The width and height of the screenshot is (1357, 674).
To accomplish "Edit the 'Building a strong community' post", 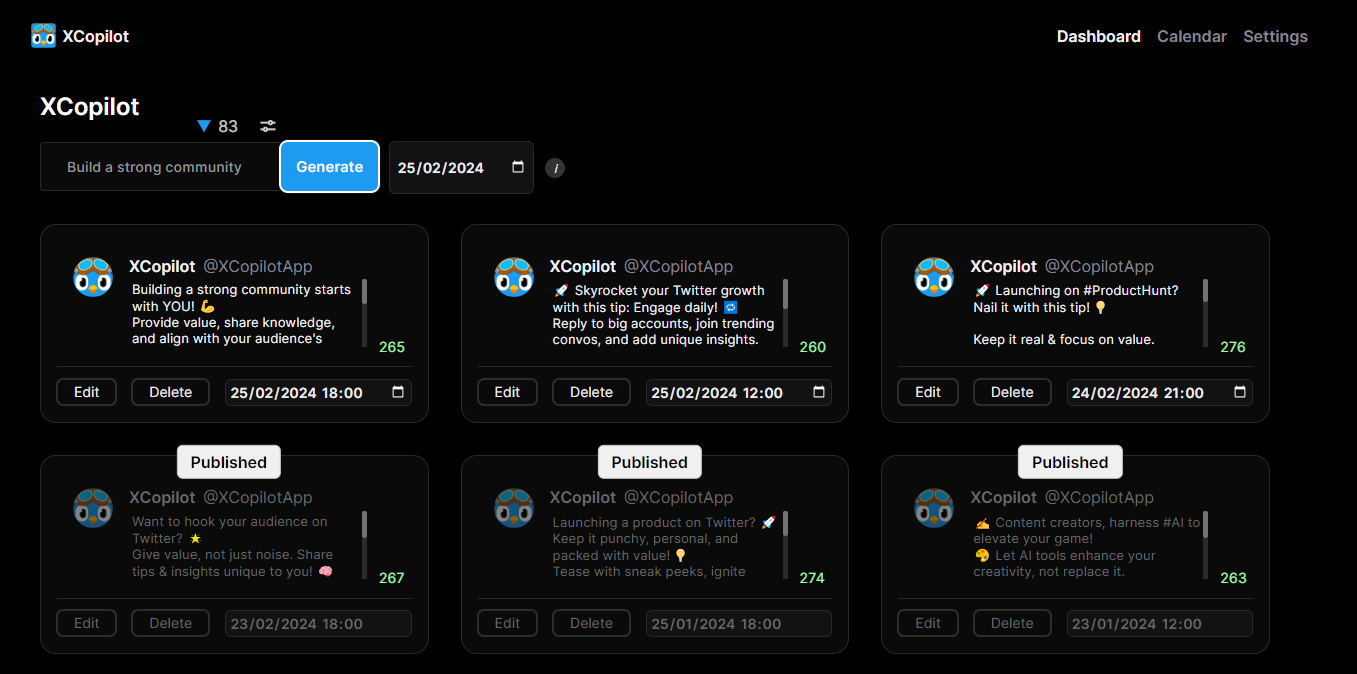I will click(87, 392).
